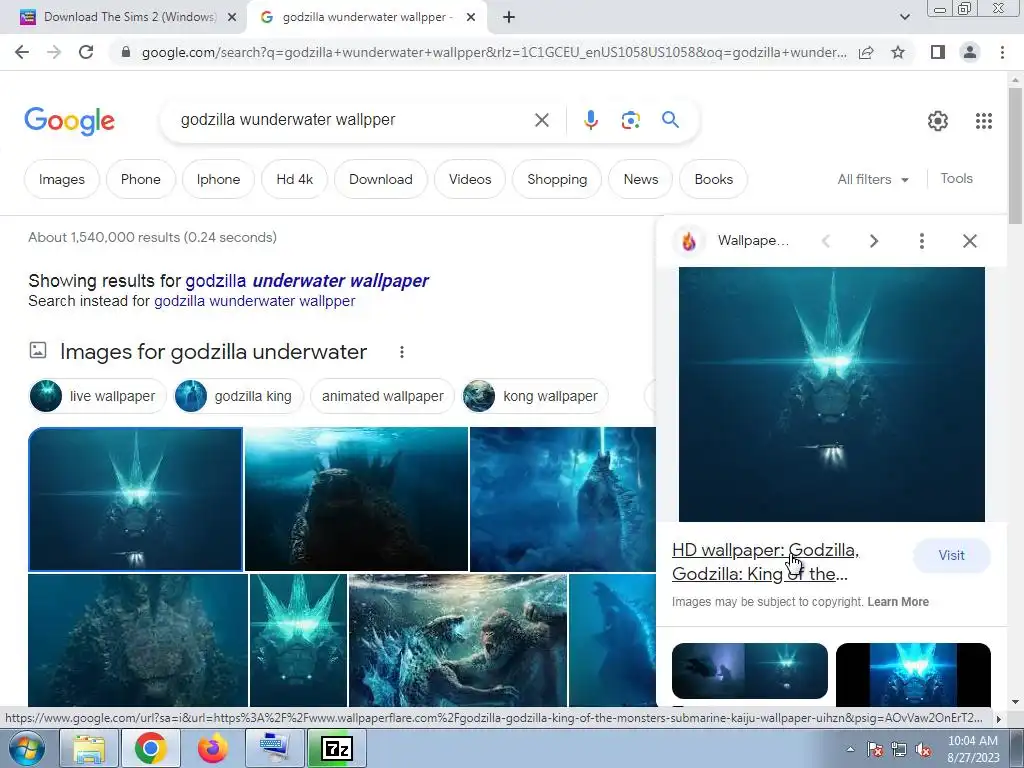Open the muted volume tray icon
The image size is (1024, 768).
tap(923, 750)
